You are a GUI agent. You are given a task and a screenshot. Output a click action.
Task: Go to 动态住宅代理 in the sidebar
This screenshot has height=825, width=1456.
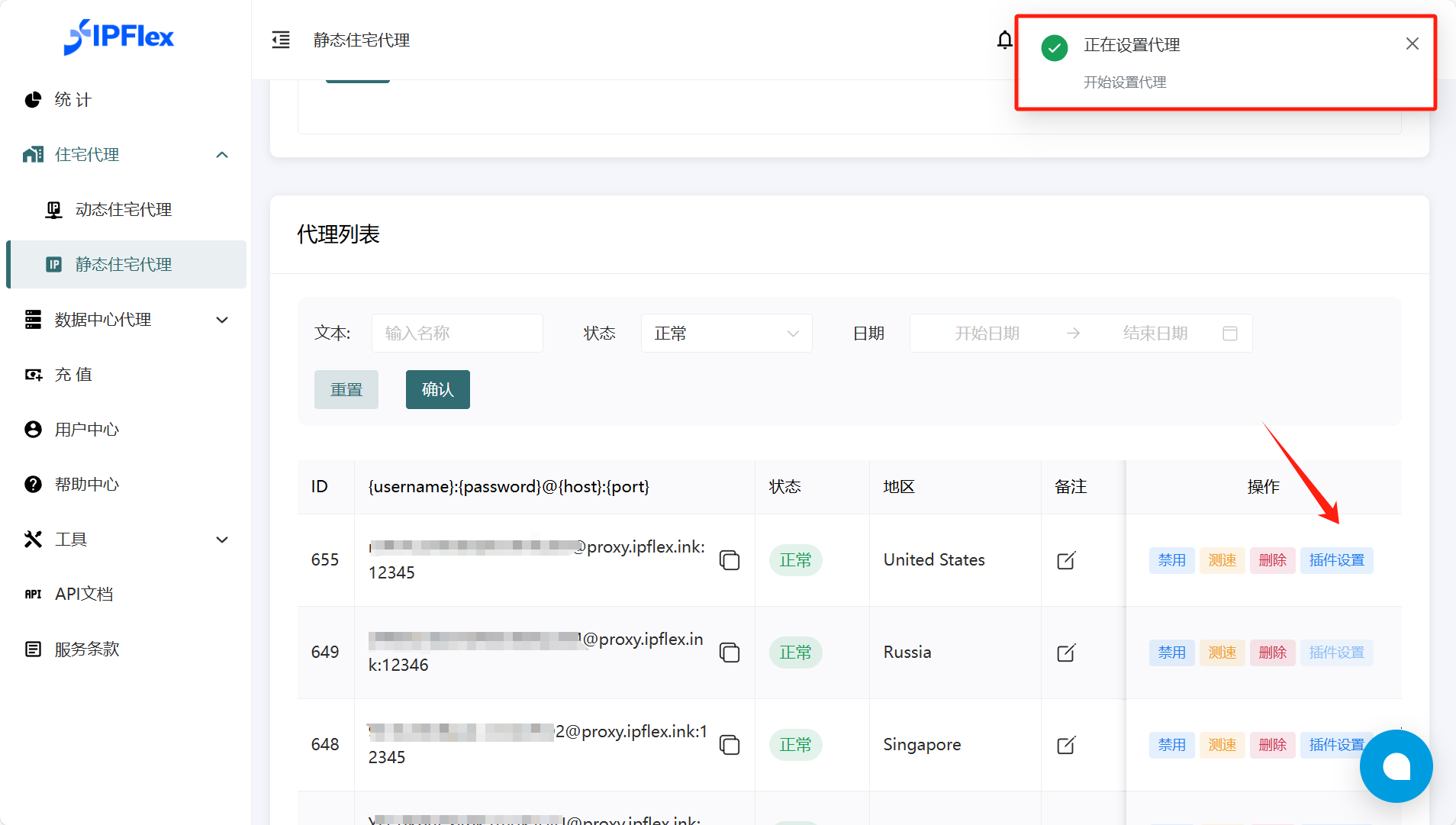point(124,210)
